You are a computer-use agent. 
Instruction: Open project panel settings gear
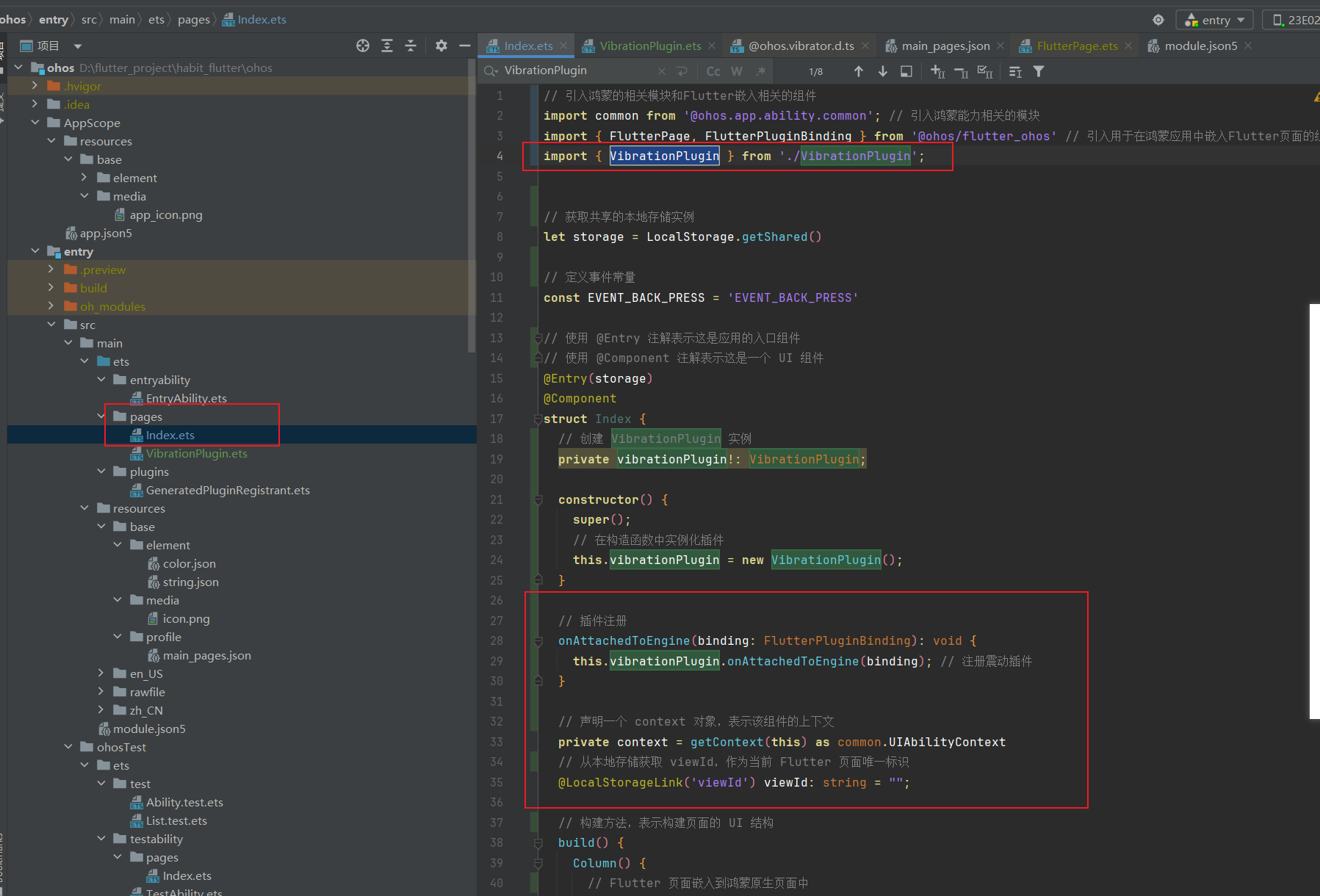point(441,46)
